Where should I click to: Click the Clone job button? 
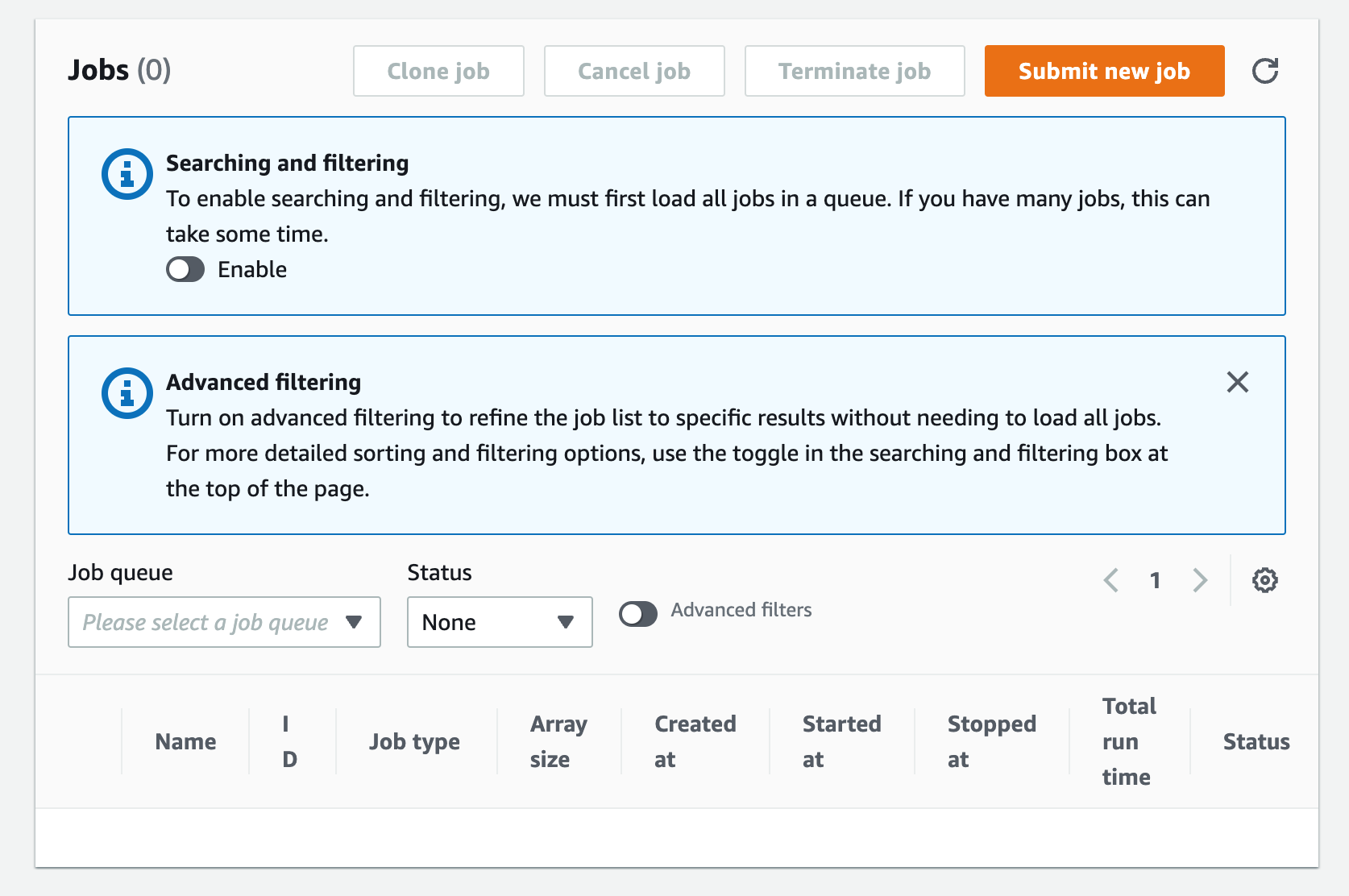[438, 71]
